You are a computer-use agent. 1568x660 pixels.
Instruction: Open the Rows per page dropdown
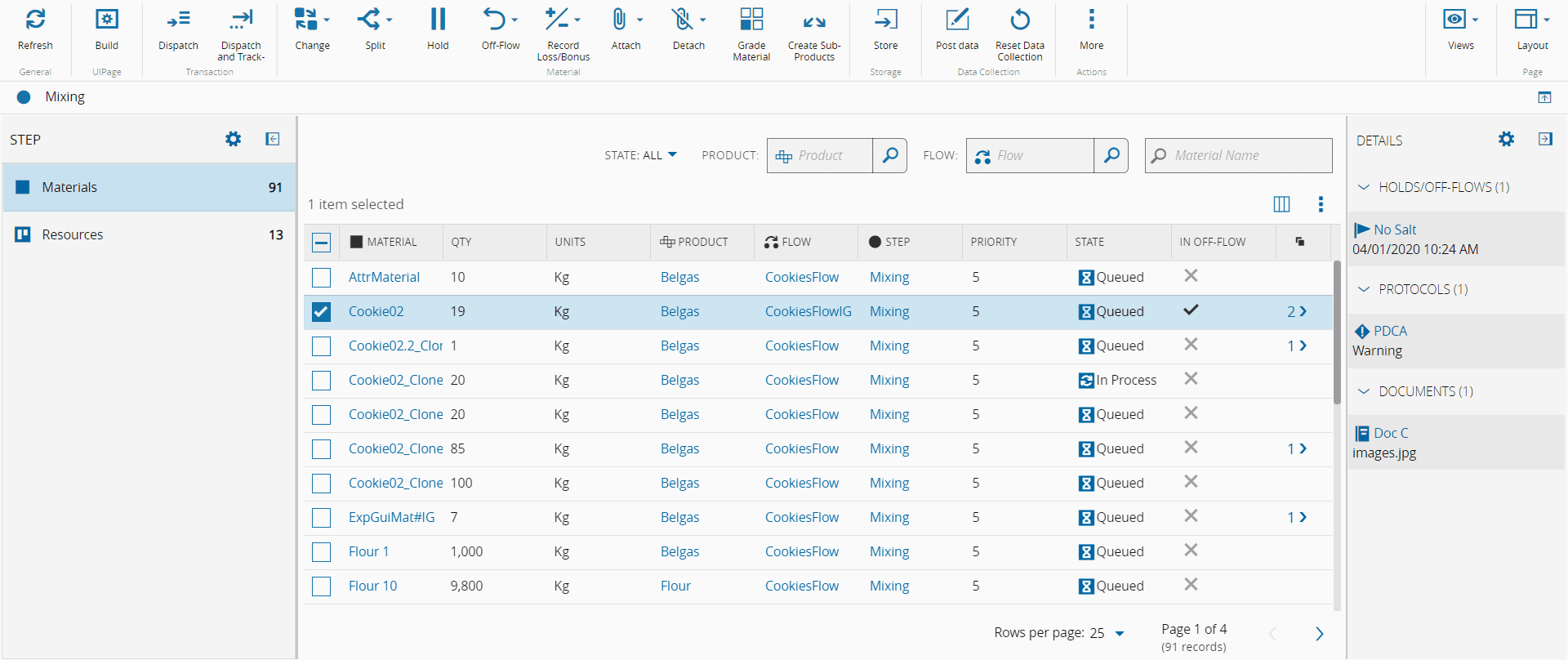tap(1119, 633)
